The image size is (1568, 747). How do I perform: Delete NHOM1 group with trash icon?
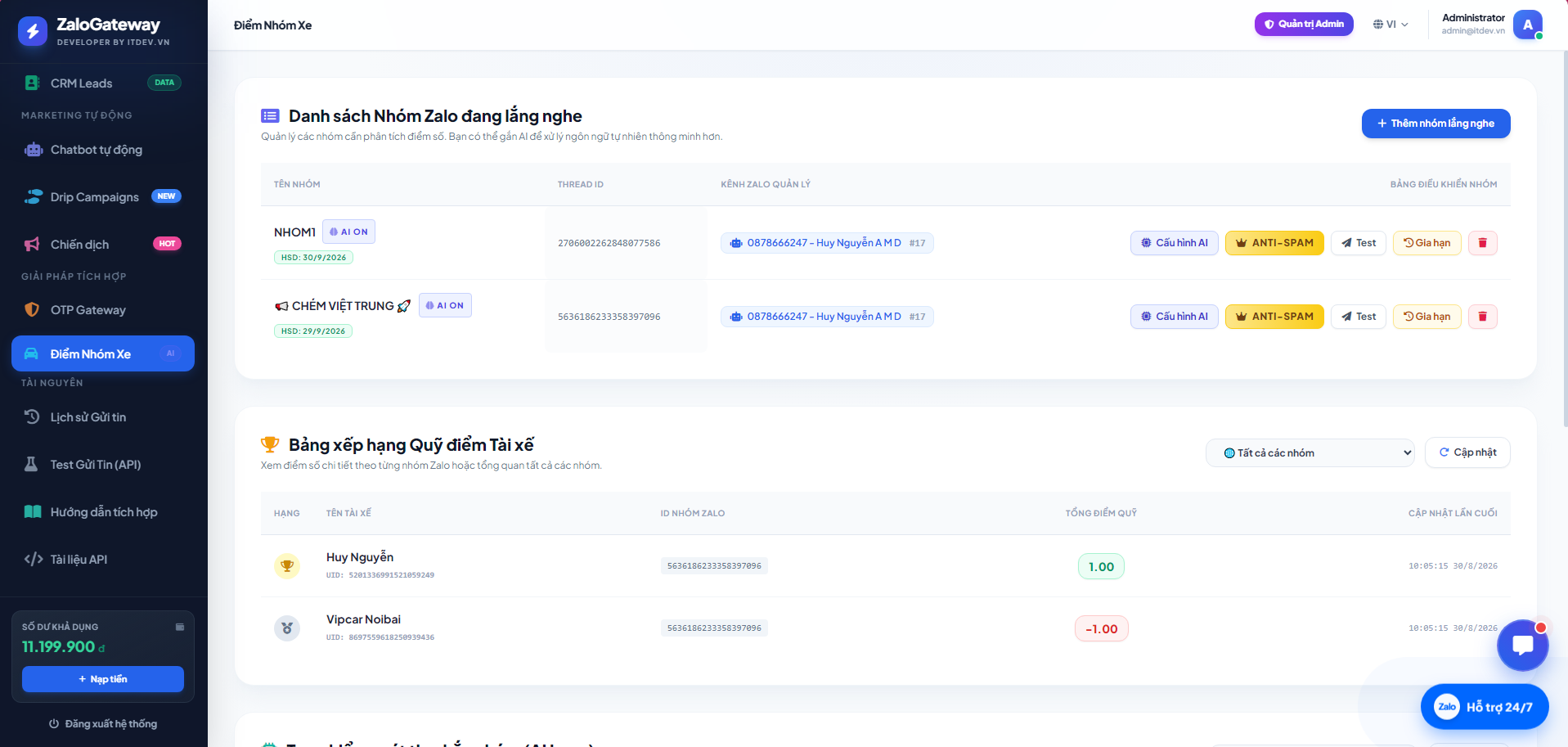coord(1483,243)
